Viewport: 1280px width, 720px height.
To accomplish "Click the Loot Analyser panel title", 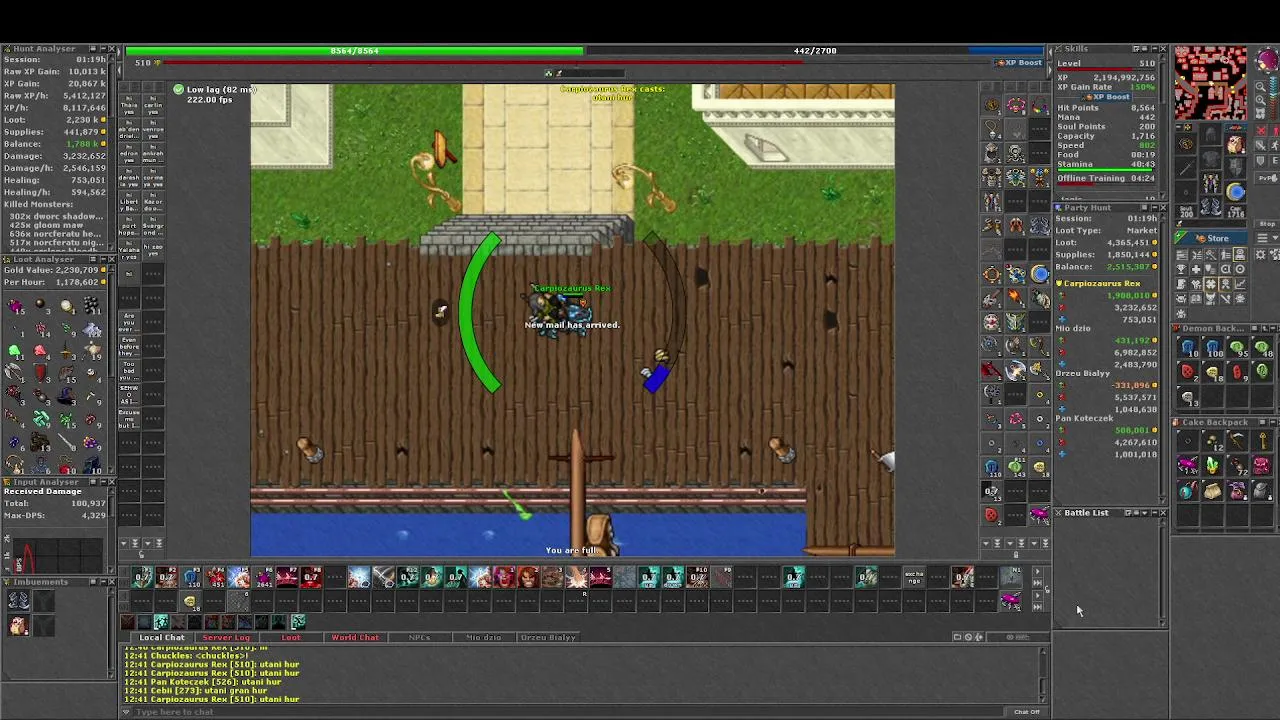I will 44,259.
